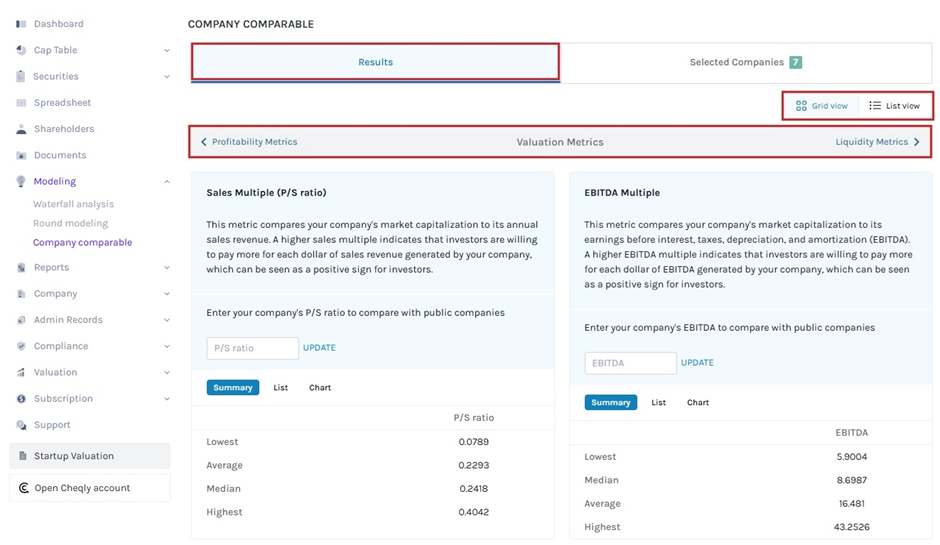Open the Shareholders menu item
Screen dimensions: 940x545
click(64, 129)
